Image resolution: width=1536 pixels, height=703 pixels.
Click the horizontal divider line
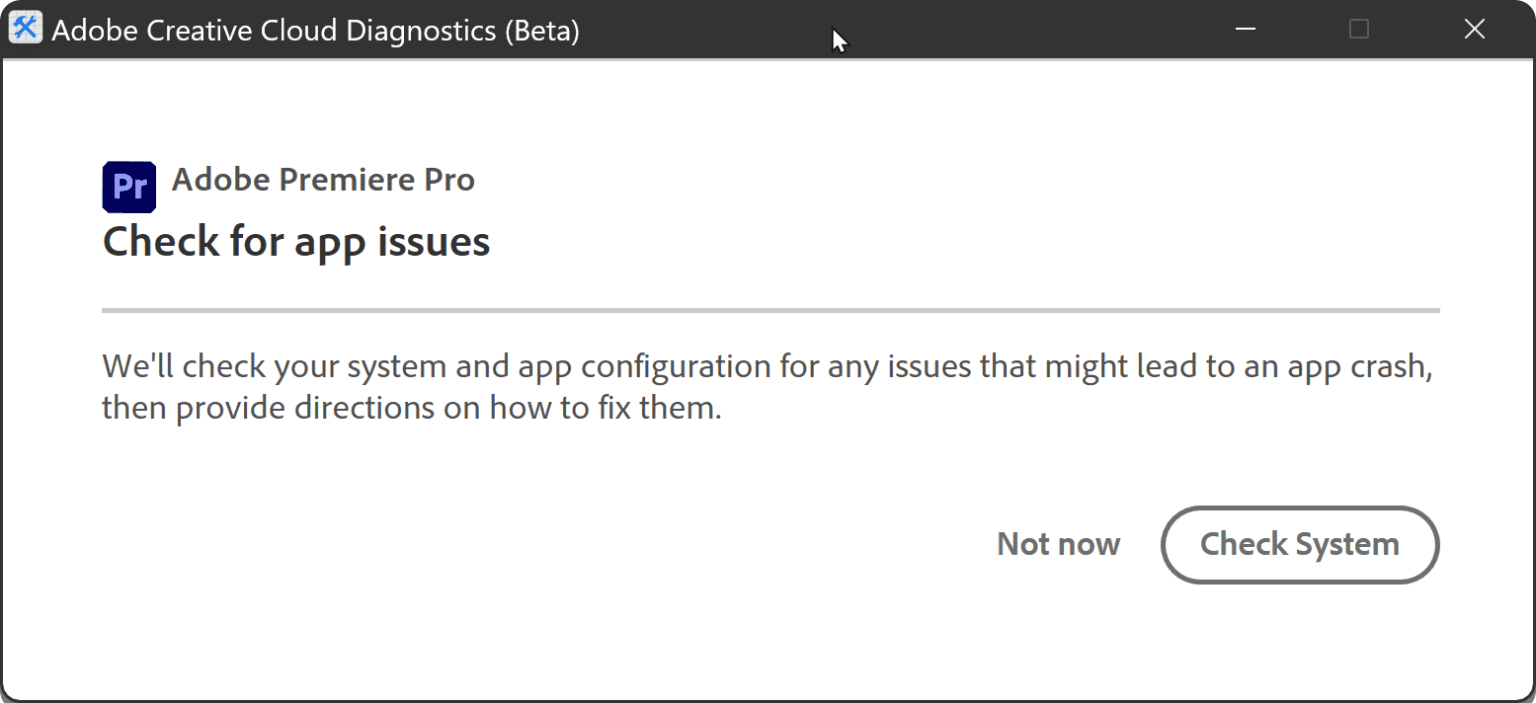pos(770,311)
